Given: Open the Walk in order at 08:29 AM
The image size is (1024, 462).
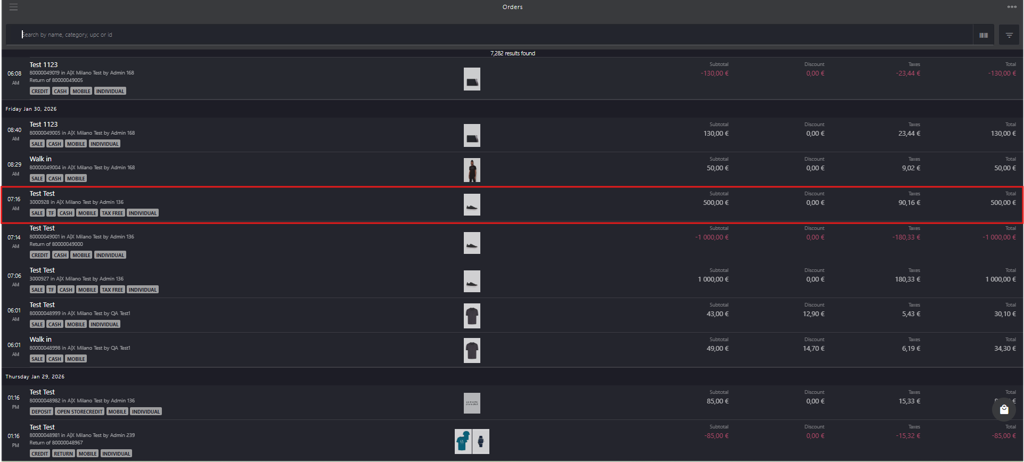Looking at the screenshot, I should pyautogui.click(x=512, y=169).
